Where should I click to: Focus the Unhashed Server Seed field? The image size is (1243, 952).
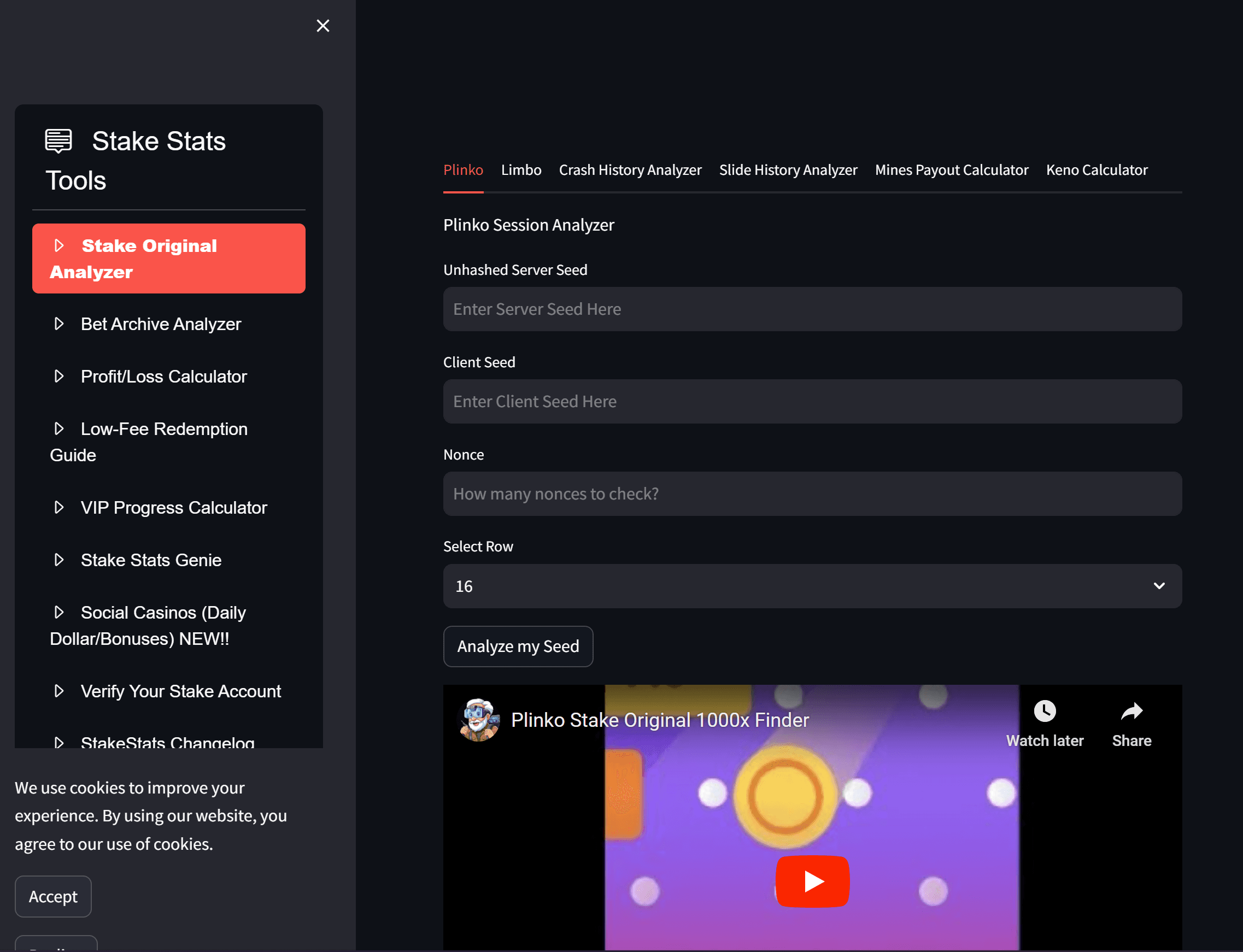coord(812,309)
